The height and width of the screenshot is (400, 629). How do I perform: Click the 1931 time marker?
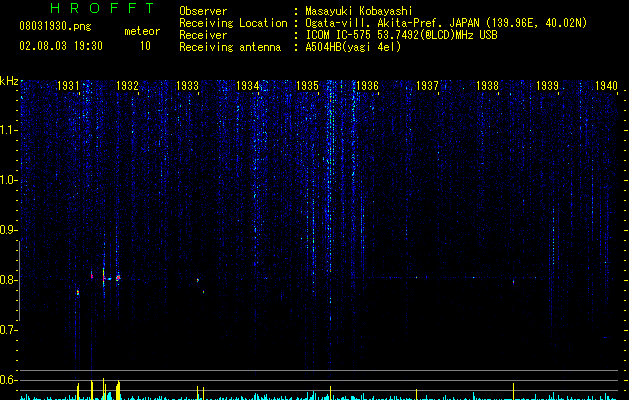68,86
